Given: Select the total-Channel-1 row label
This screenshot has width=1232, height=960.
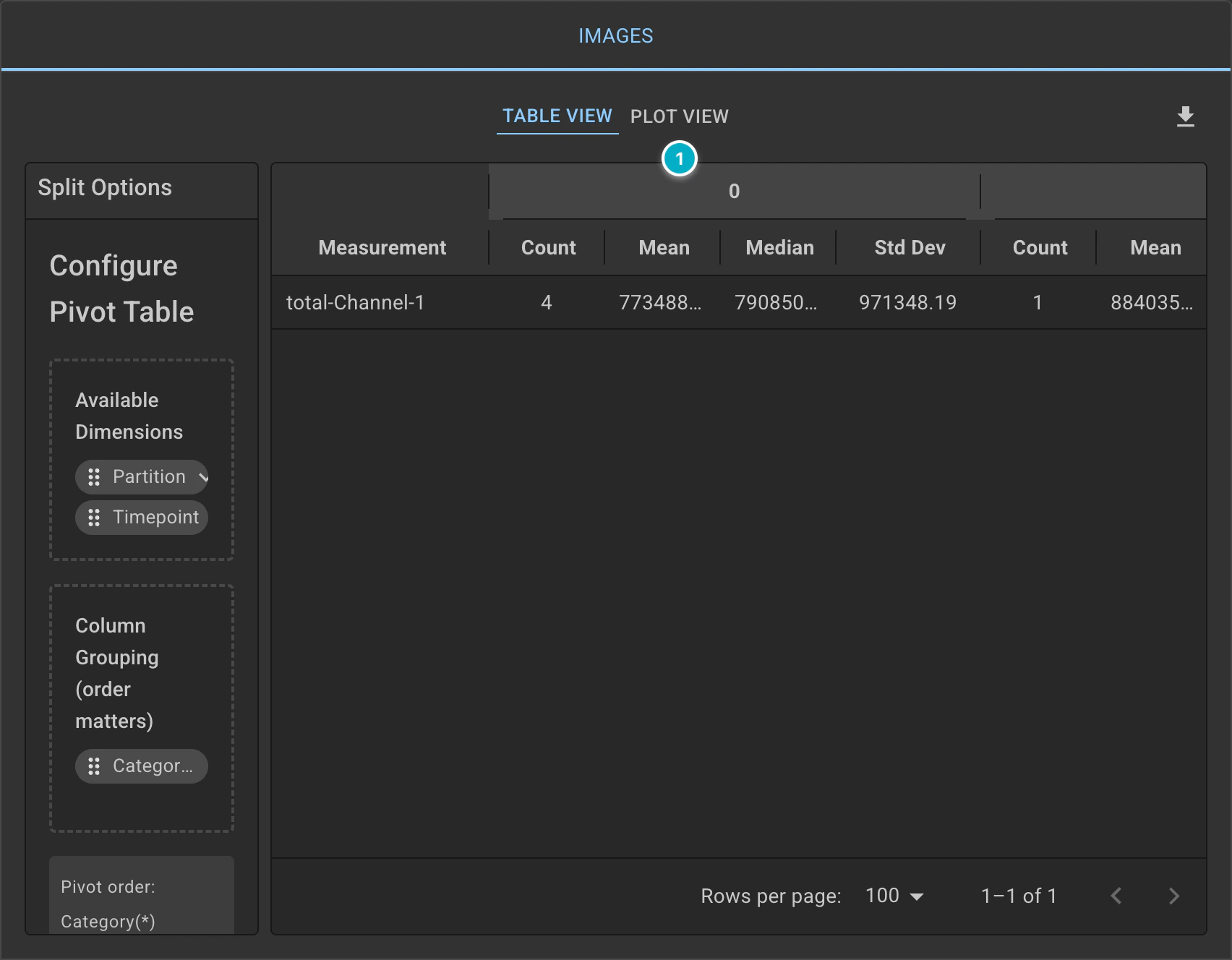Looking at the screenshot, I should click(355, 303).
